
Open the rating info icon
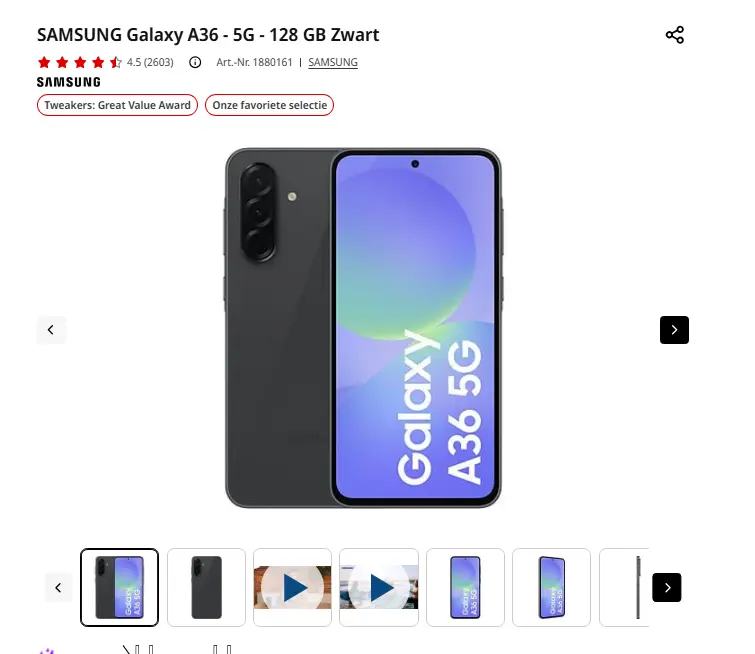[x=195, y=62]
